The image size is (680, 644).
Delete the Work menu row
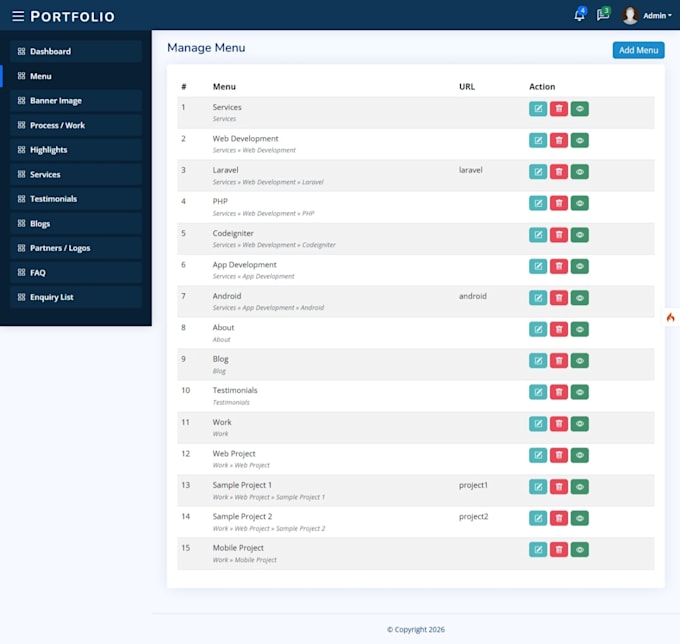(559, 424)
